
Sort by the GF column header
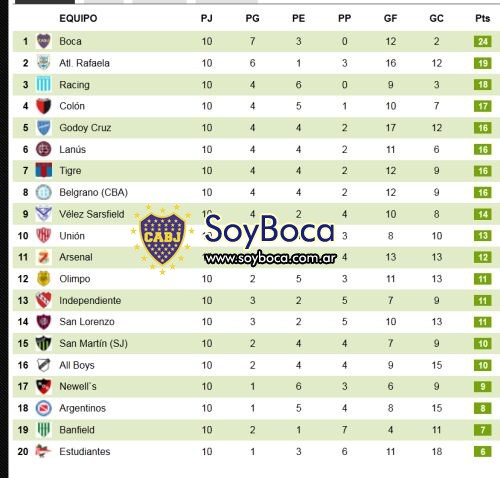point(390,18)
